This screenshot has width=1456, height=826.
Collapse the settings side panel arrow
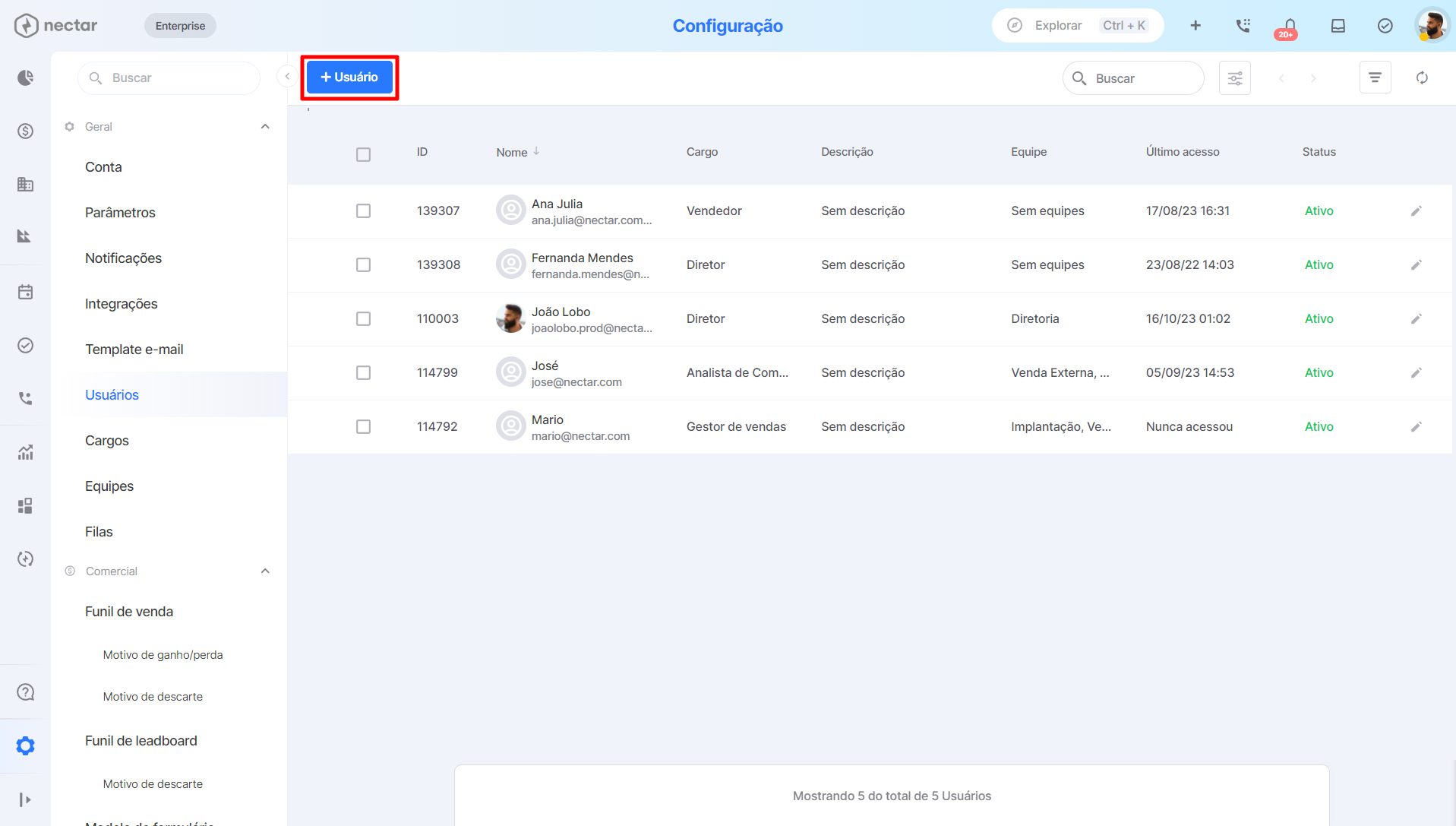click(287, 76)
